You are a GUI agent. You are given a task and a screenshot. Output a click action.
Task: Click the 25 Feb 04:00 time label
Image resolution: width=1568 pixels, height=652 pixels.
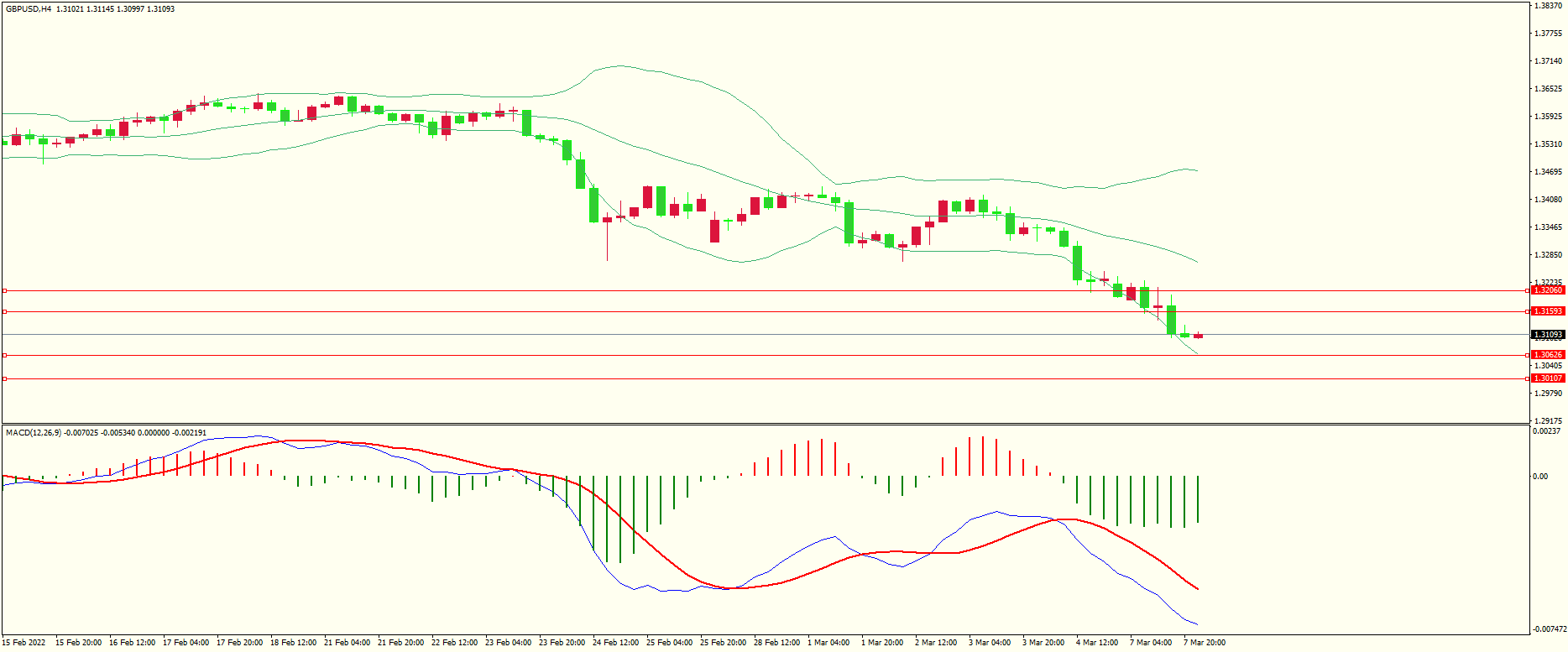tap(669, 643)
